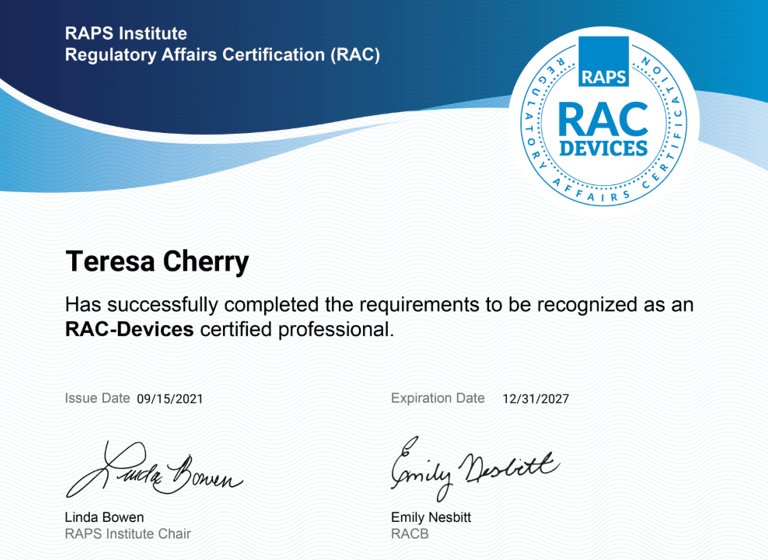Click the printed name 'Emily Nesbitt'
Viewport: 768px width, 560px height.
[x=431, y=517]
